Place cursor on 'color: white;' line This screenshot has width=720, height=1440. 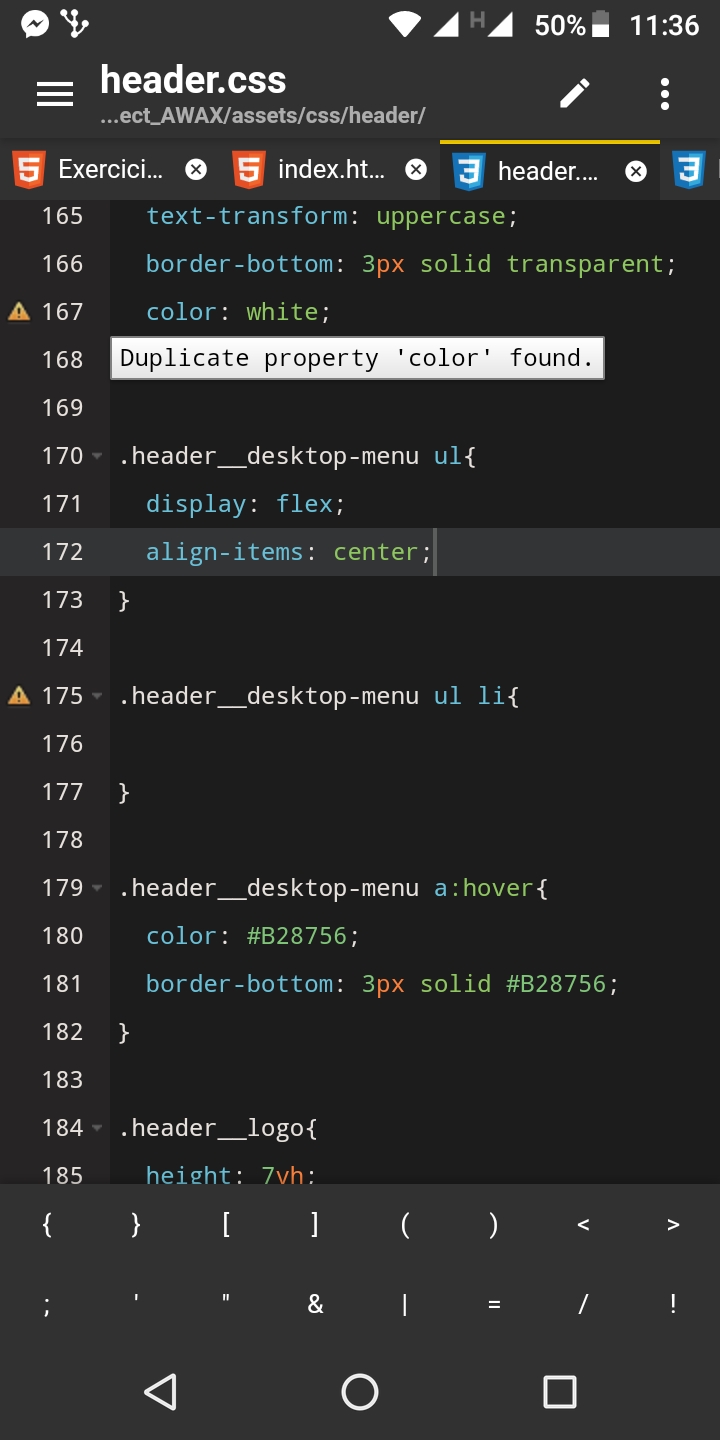[238, 312]
